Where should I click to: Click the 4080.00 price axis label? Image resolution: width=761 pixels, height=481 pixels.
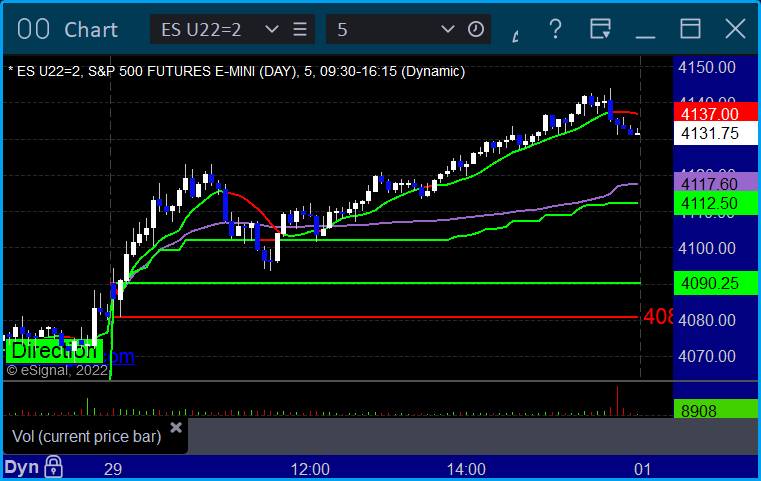point(707,320)
